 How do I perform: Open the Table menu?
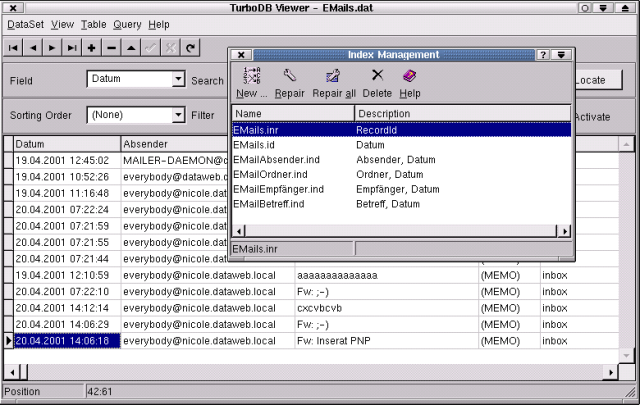93,24
